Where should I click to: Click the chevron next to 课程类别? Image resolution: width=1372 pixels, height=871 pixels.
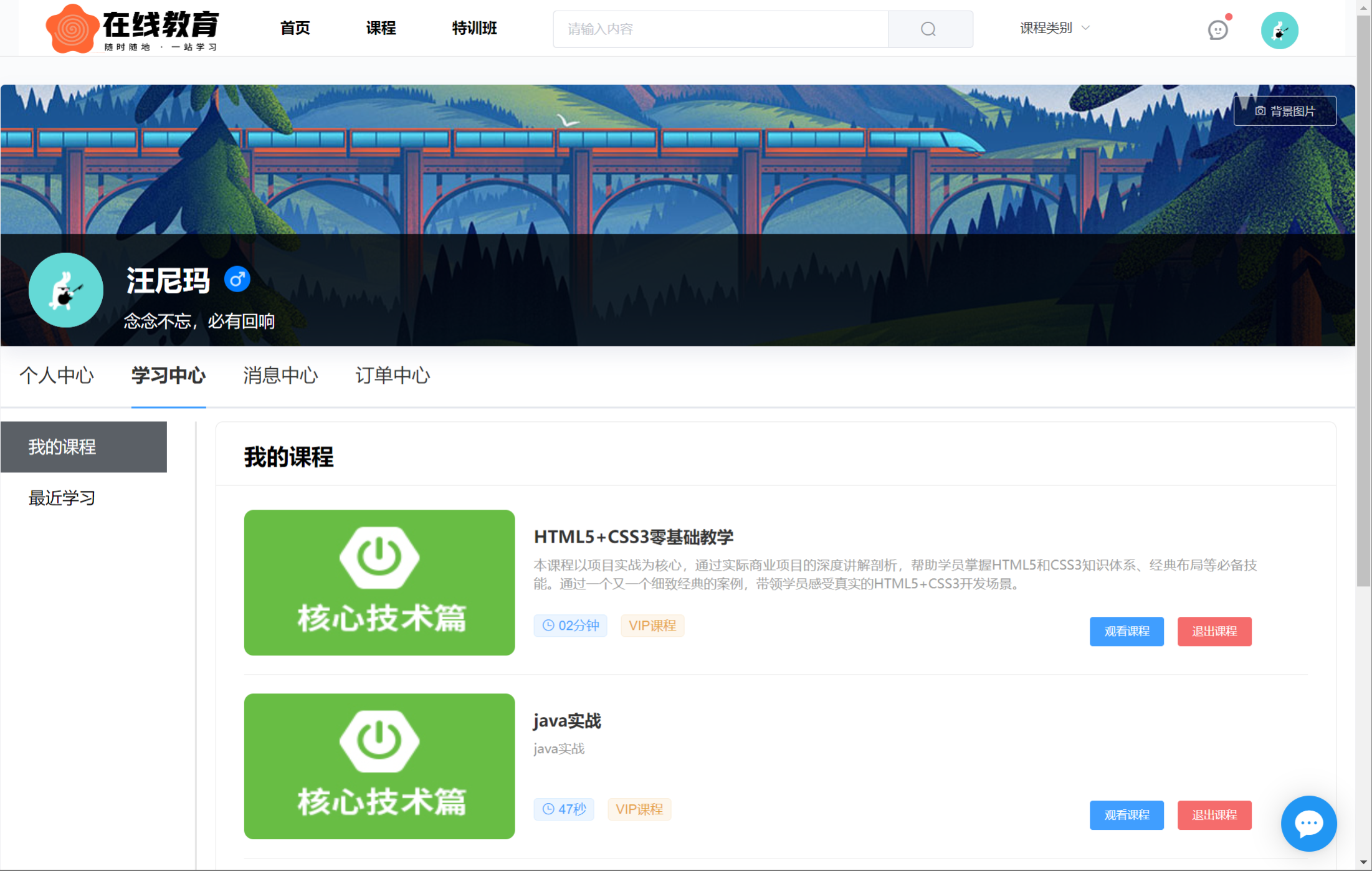click(x=1085, y=28)
